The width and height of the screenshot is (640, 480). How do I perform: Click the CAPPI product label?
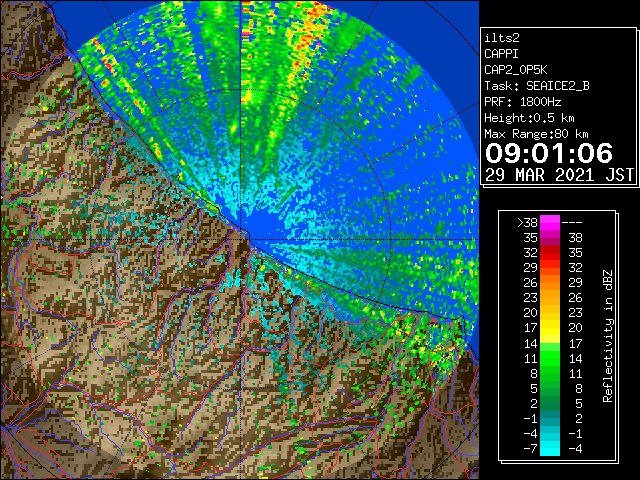click(501, 54)
